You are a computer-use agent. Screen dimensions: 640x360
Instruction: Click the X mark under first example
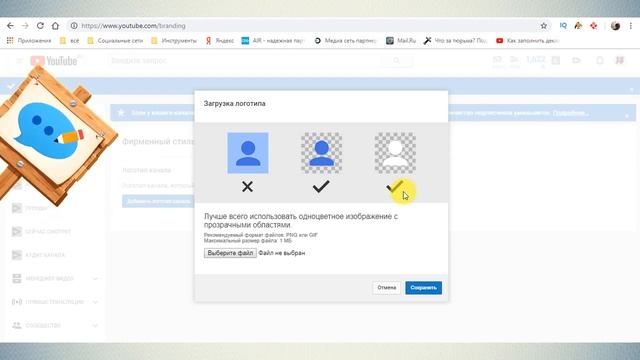coord(247,187)
